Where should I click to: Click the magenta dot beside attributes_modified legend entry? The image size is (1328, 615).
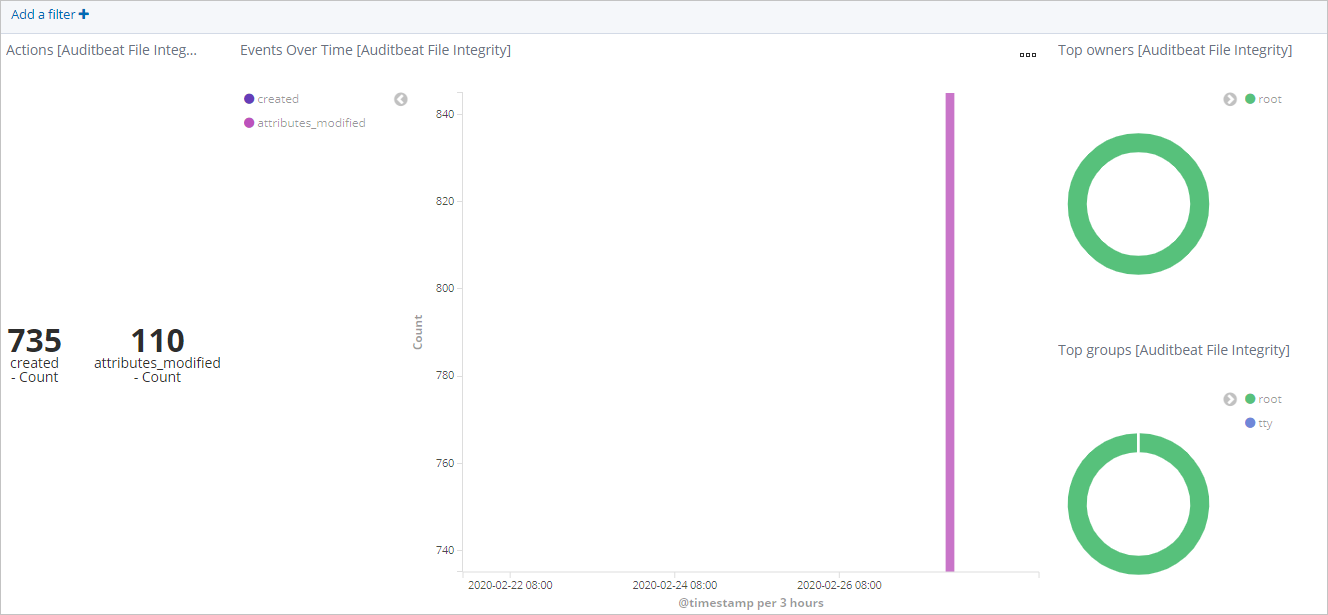[248, 122]
